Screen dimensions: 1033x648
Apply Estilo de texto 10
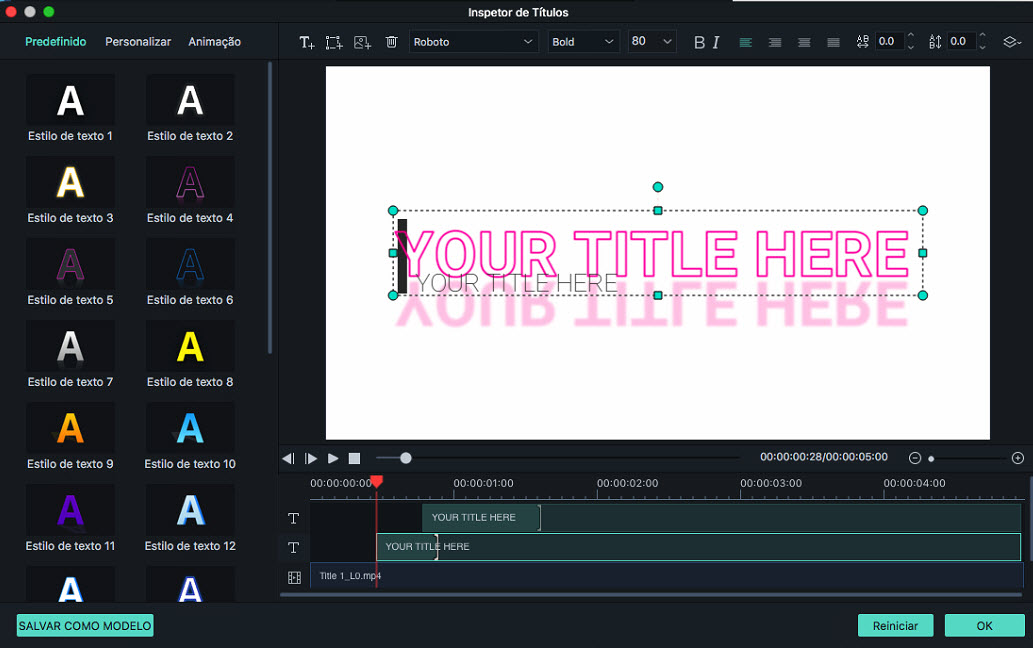click(x=190, y=437)
